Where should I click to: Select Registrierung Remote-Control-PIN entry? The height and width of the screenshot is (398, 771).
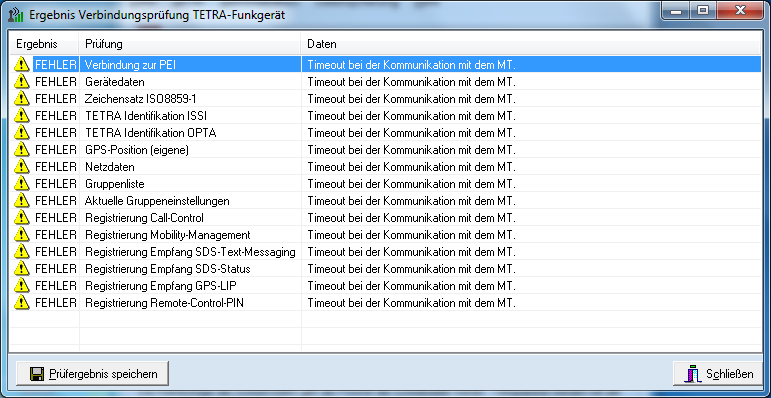(164, 304)
